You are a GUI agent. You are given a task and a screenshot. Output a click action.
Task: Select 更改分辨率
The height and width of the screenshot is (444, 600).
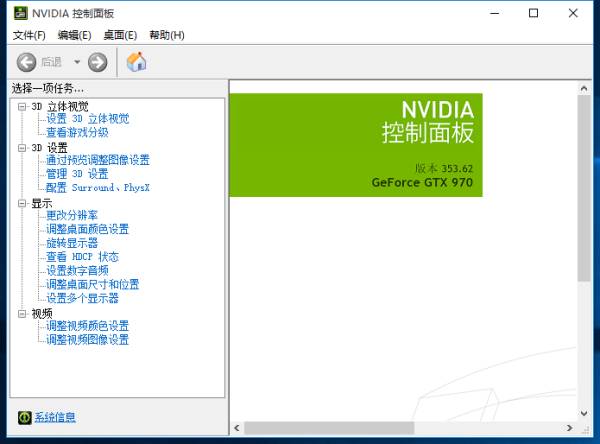click(x=72, y=215)
